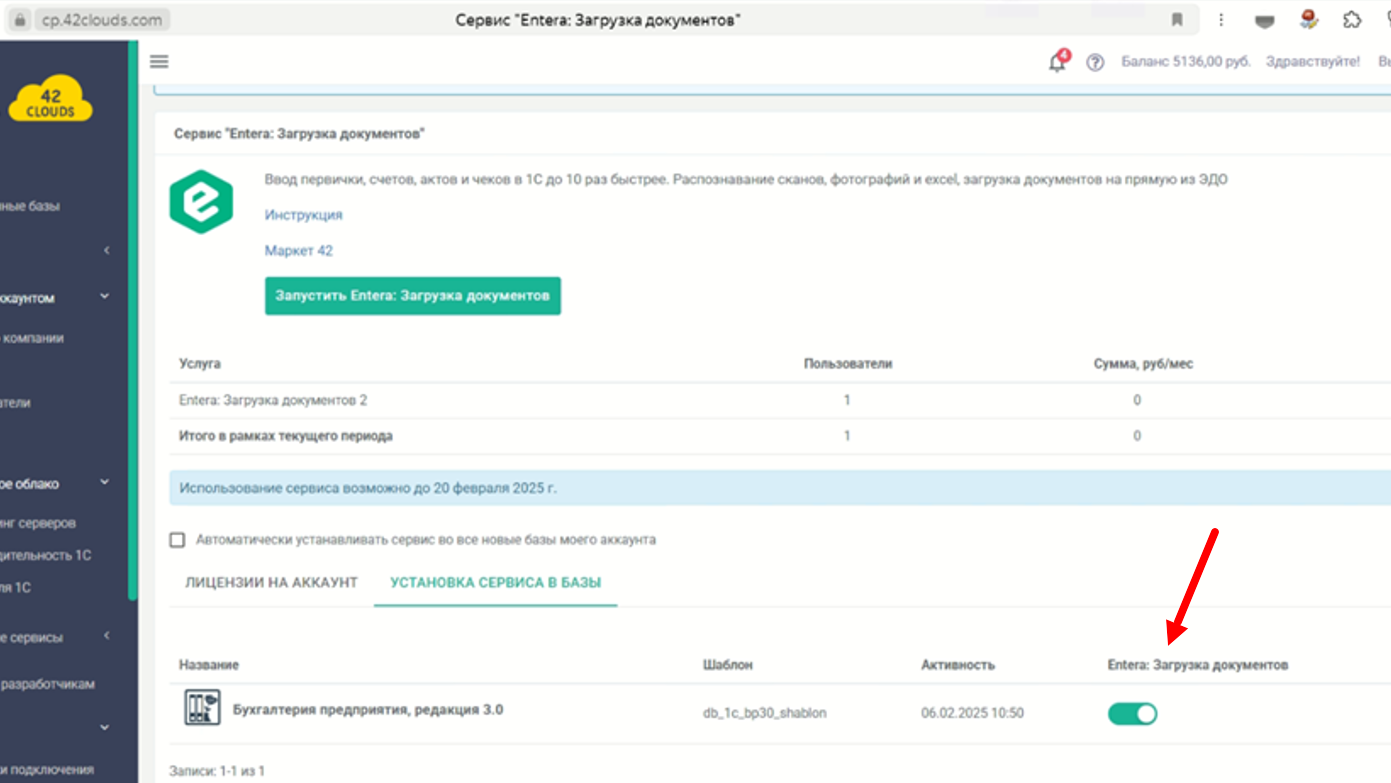Click the 'Entera: Загрузка документов 2' service row
This screenshot has height=783, width=1391.
coord(780,400)
